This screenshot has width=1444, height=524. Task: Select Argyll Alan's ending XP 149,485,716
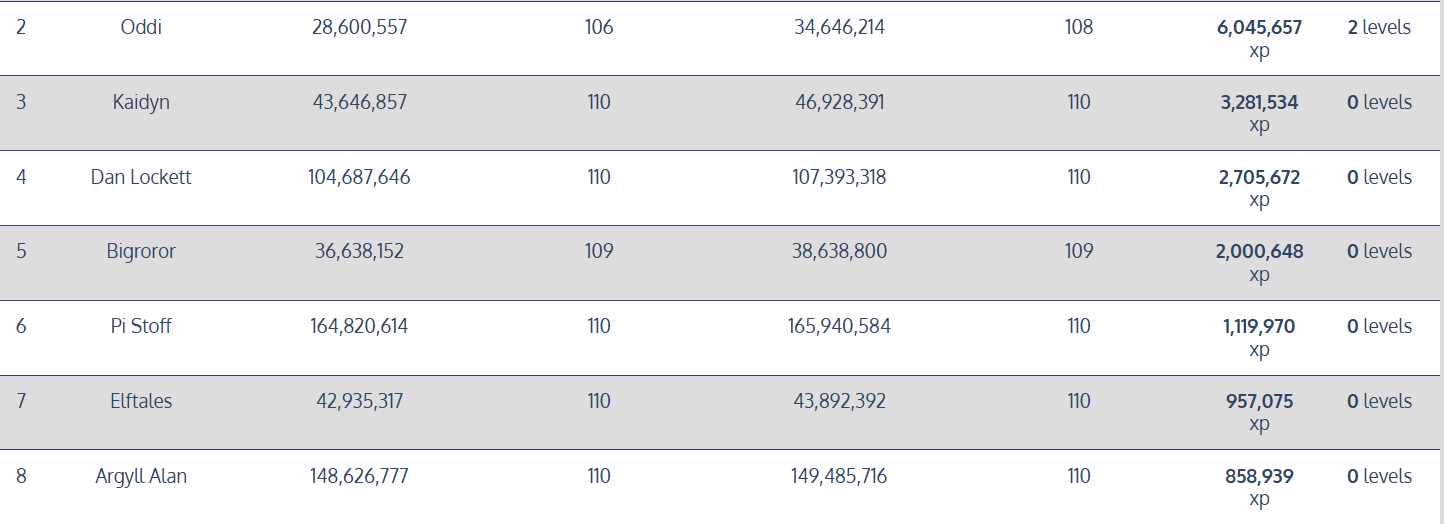[839, 476]
